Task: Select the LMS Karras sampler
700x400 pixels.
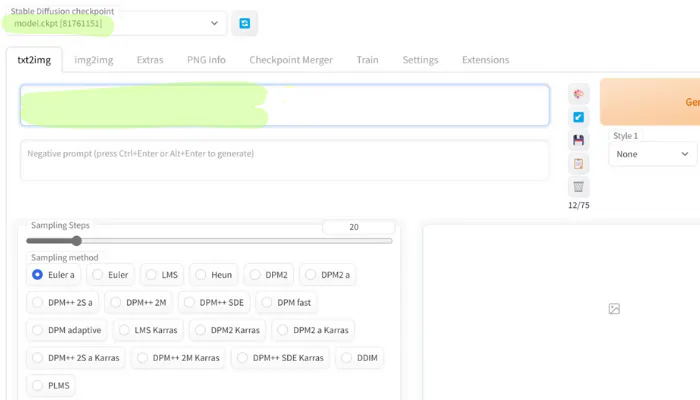Action: coord(148,330)
